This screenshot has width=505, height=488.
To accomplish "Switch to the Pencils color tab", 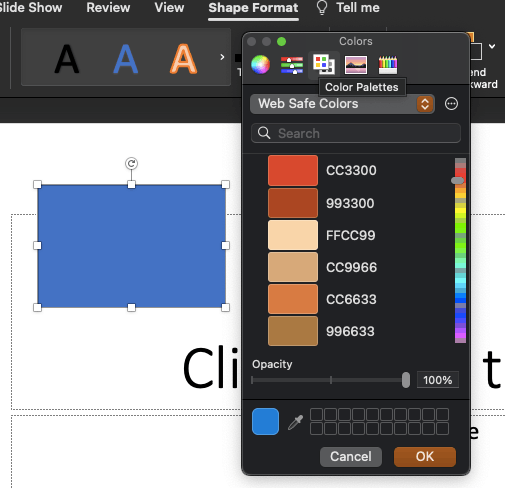I will pyautogui.click(x=388, y=65).
